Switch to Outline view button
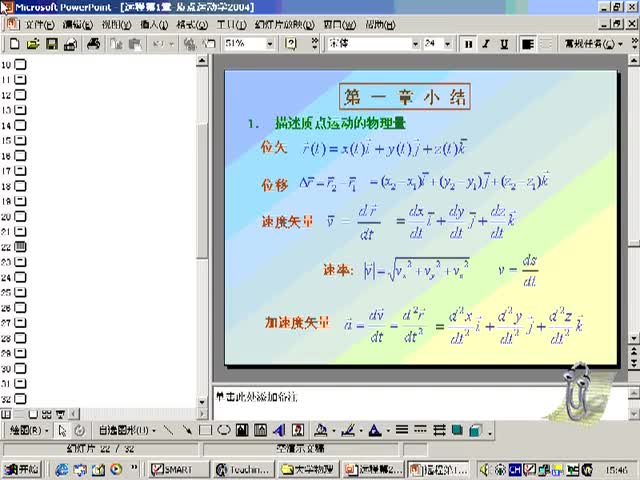 [x=19, y=414]
